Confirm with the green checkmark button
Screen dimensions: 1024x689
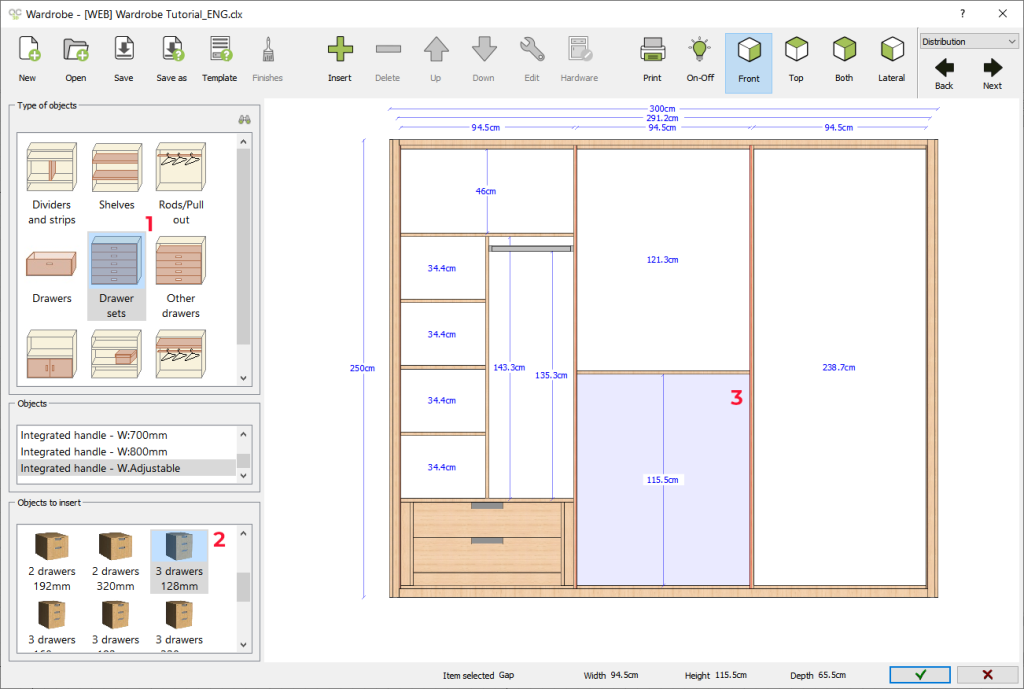(920, 675)
